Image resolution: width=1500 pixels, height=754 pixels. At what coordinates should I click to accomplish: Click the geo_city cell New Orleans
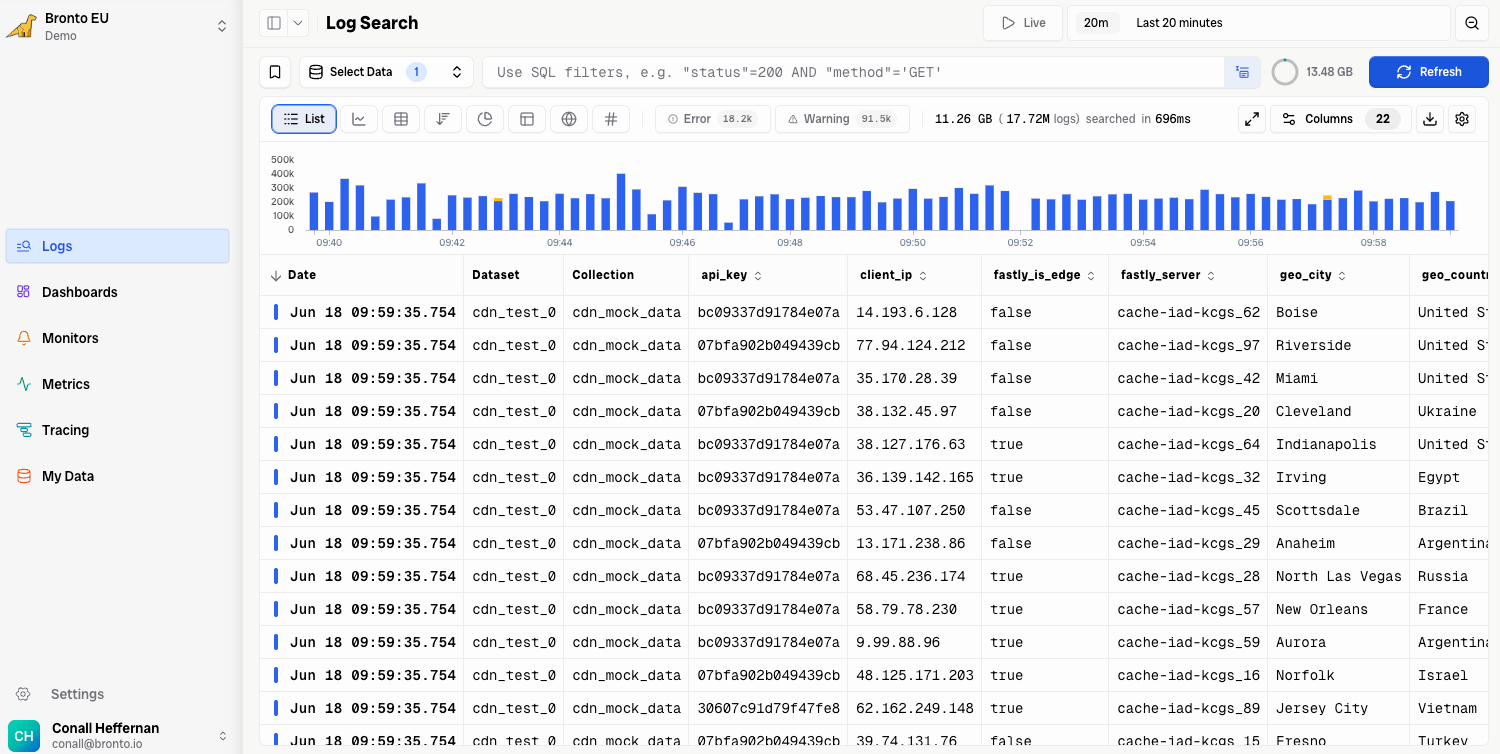pyautogui.click(x=1322, y=609)
